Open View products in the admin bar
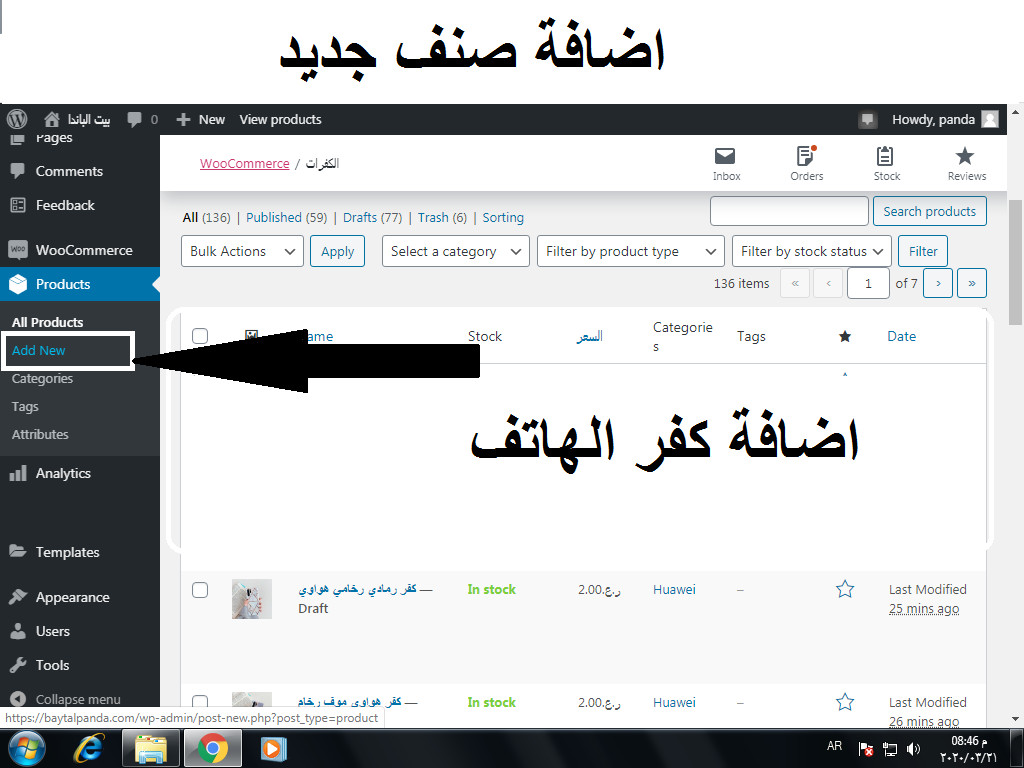This screenshot has width=1024, height=768. pyautogui.click(x=280, y=120)
